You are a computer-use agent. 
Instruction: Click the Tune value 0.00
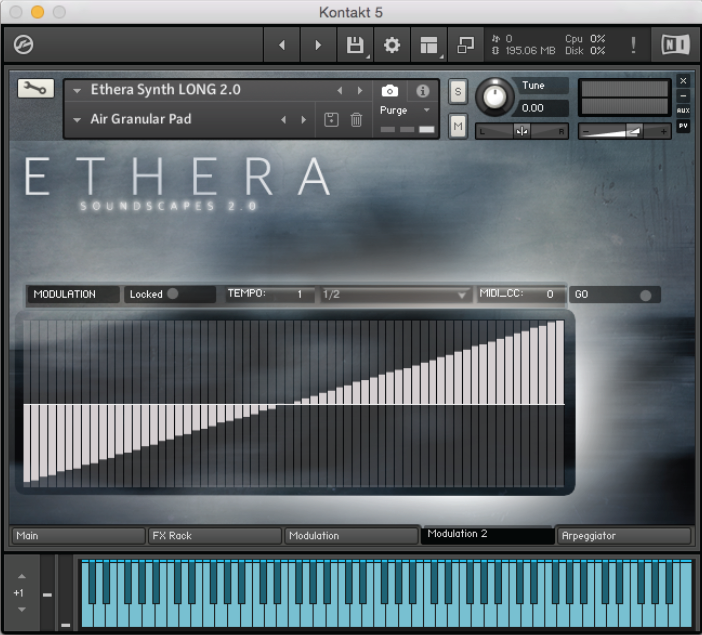pos(532,108)
